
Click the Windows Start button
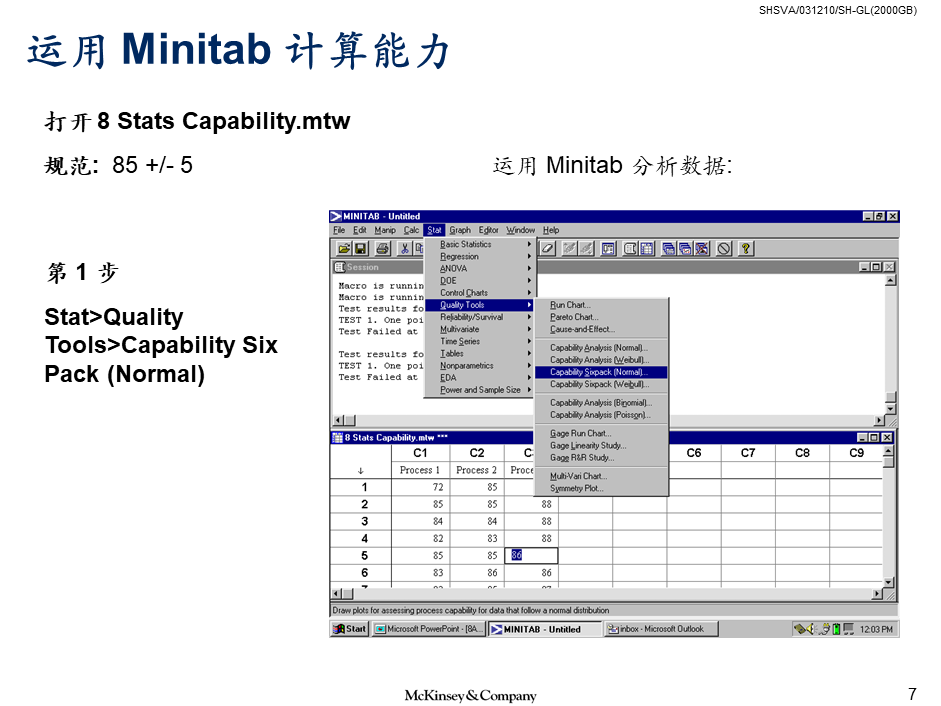coord(350,629)
